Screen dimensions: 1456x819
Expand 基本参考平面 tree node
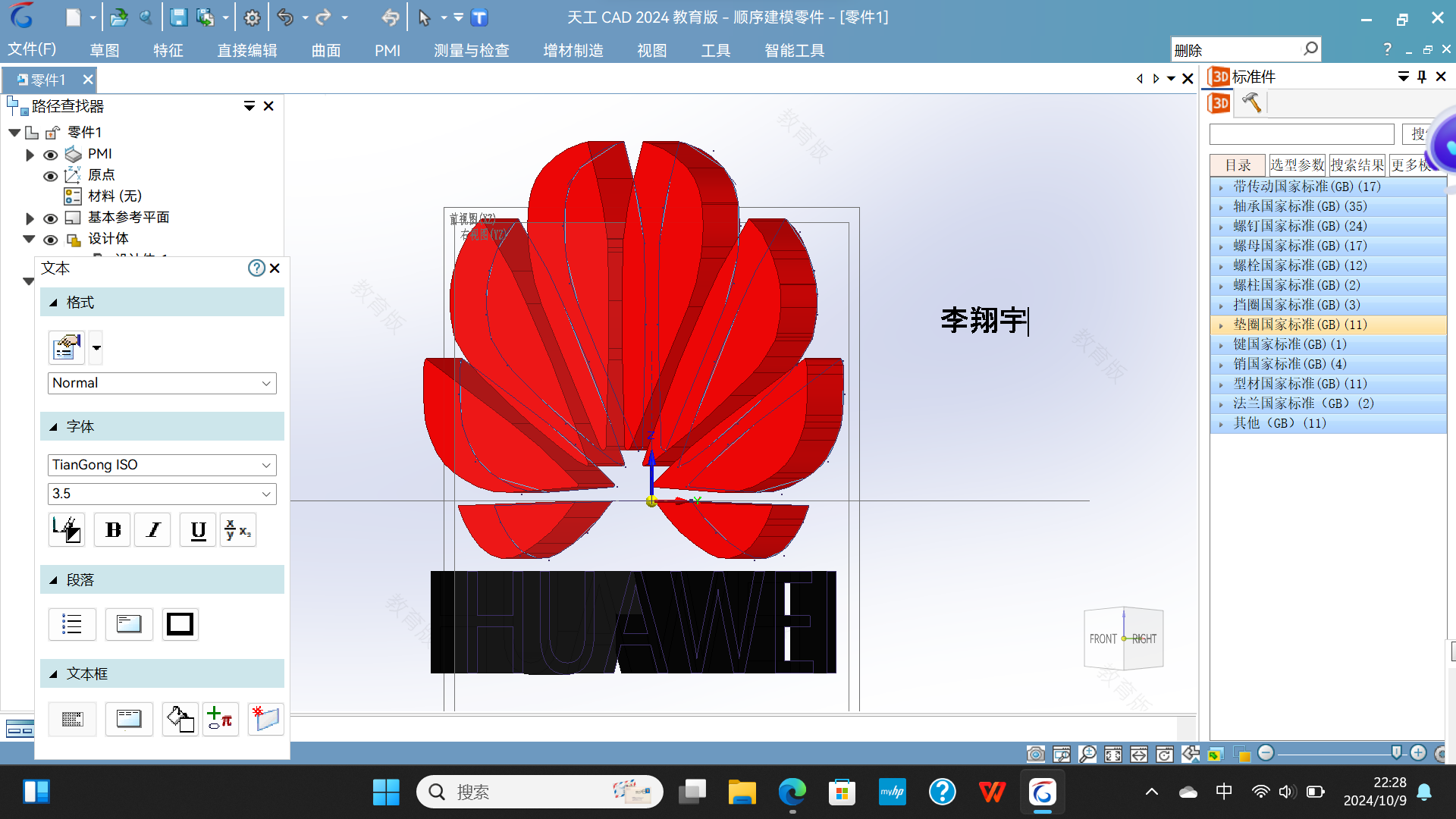30,218
